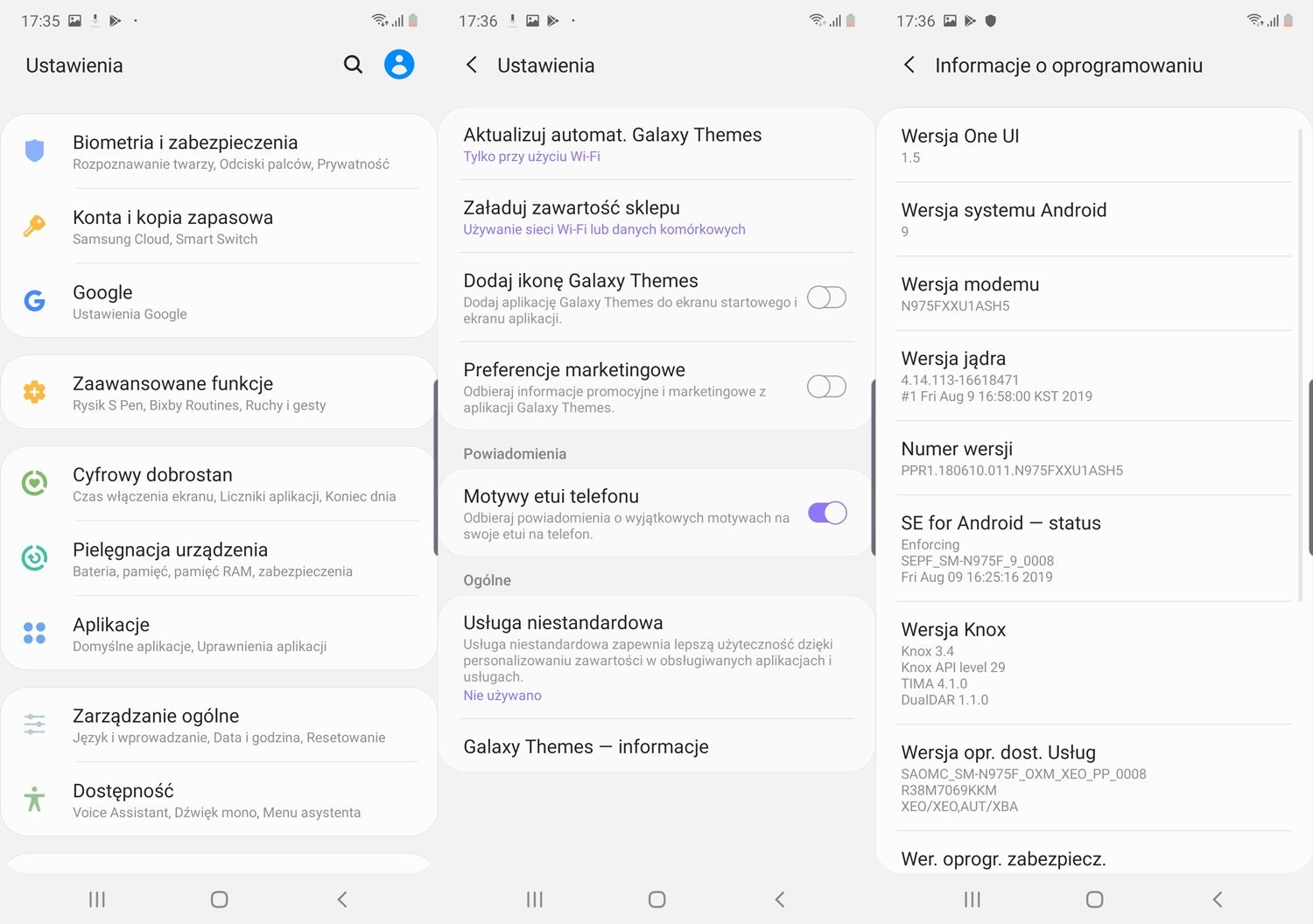Open Aplikacje settings entry

[219, 633]
